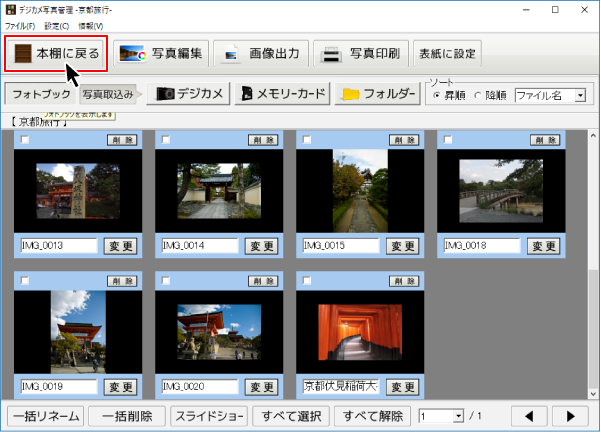The height and width of the screenshot is (432, 601).
Task: Click すべて解除 deselect all
Action: click(x=373, y=416)
